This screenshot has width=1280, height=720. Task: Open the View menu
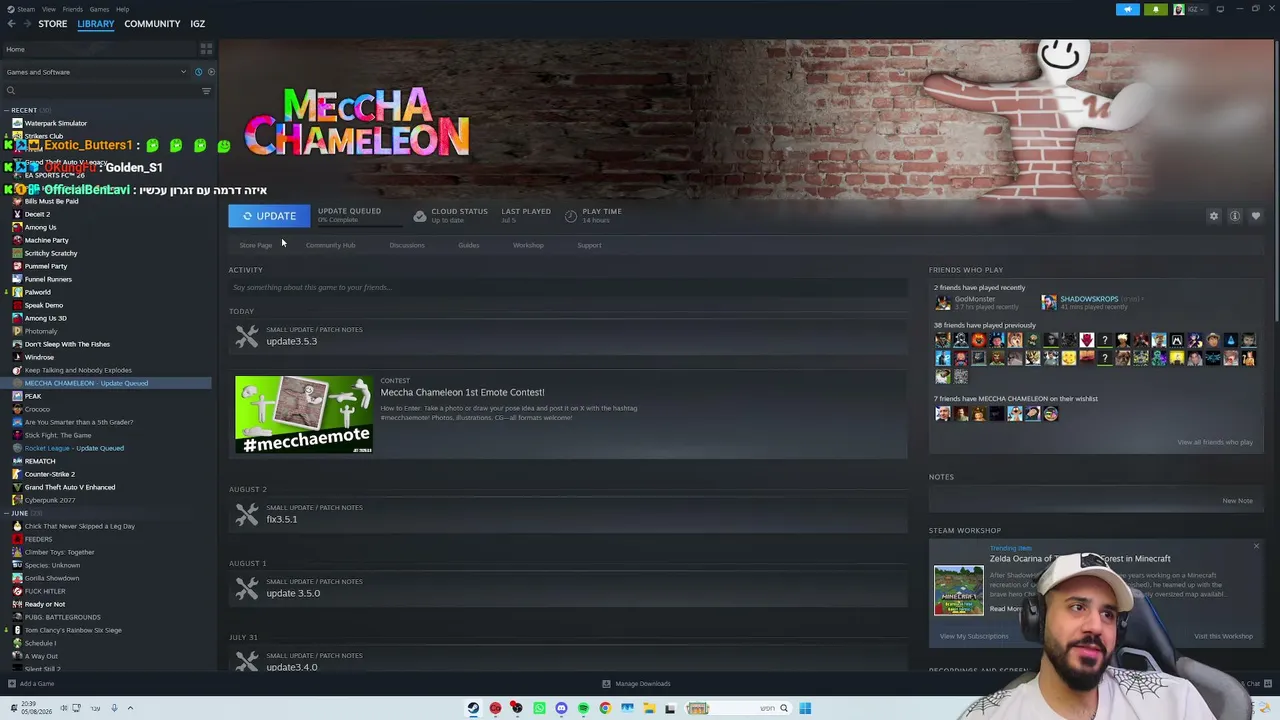tap(48, 9)
